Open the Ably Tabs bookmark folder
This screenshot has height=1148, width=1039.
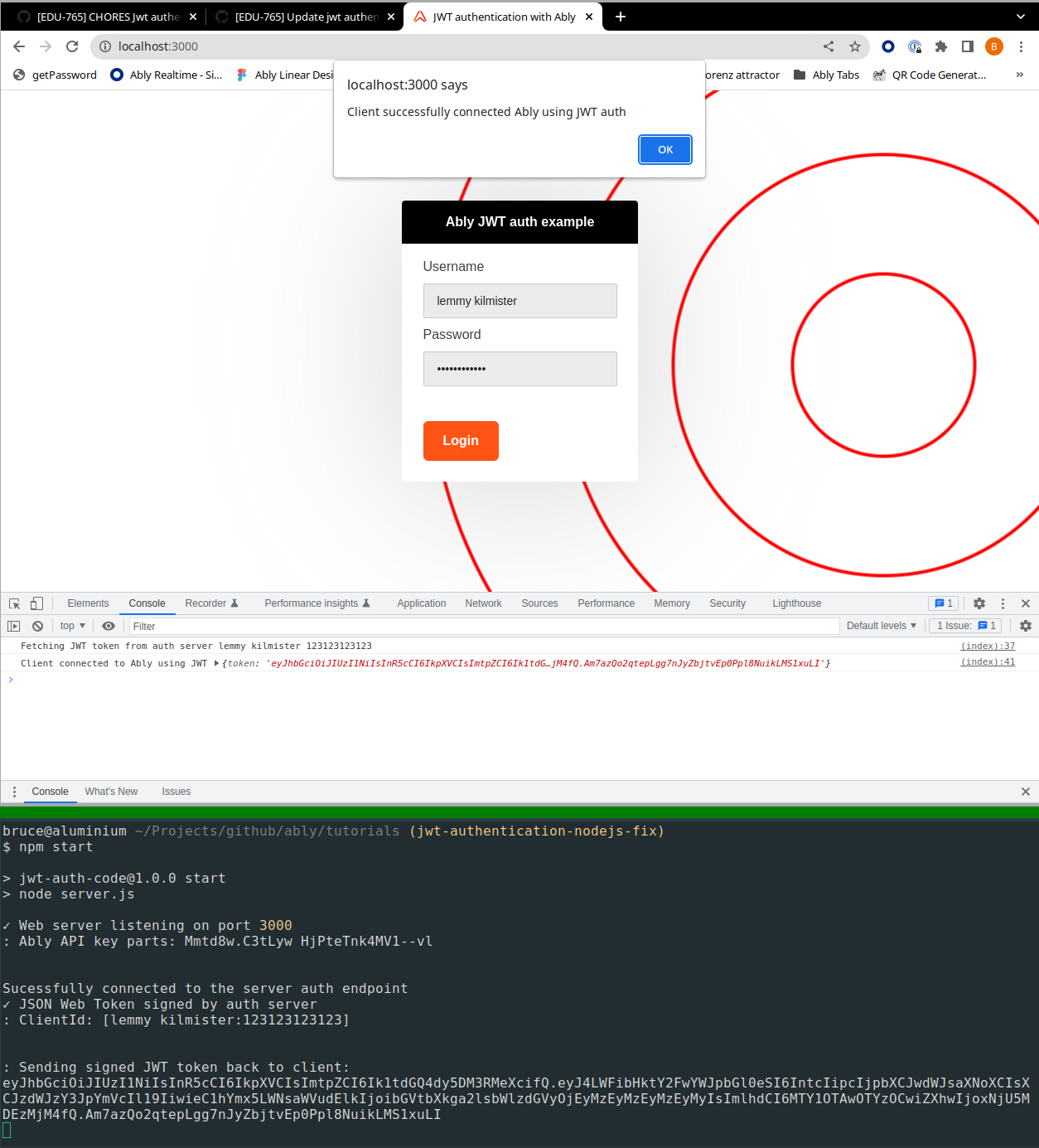pos(826,75)
